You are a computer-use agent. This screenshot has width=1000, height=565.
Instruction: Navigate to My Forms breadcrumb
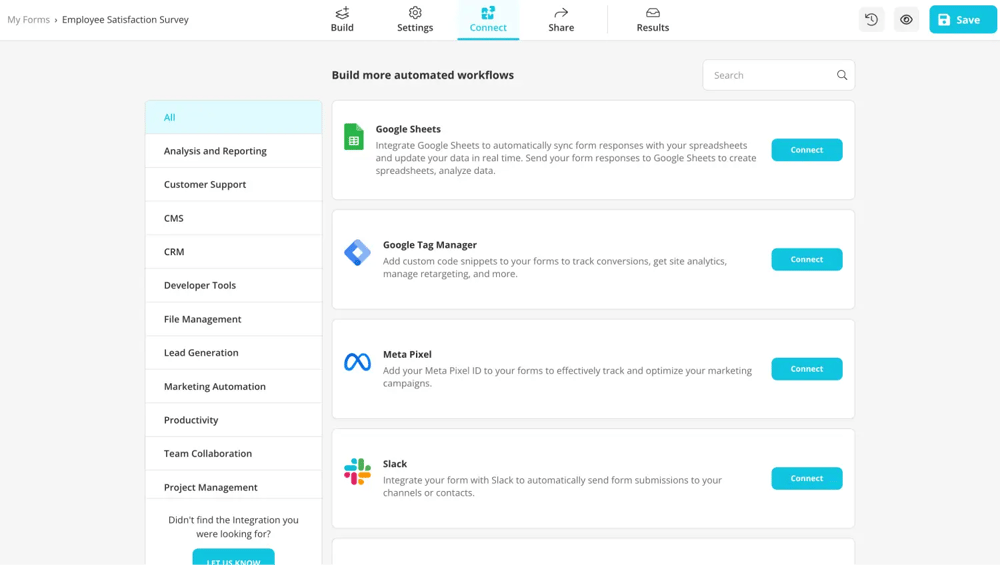coord(28,20)
